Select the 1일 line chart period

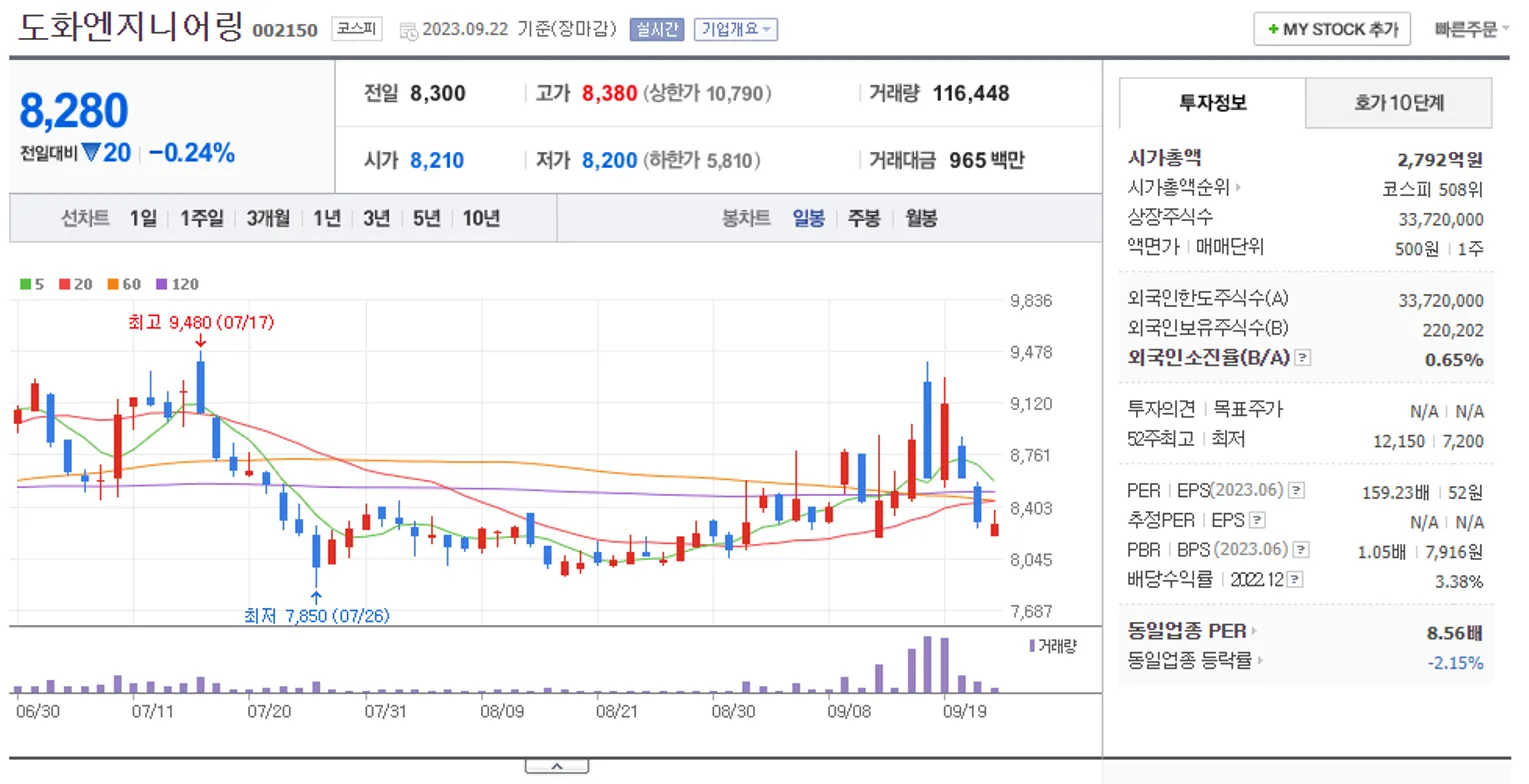143,219
